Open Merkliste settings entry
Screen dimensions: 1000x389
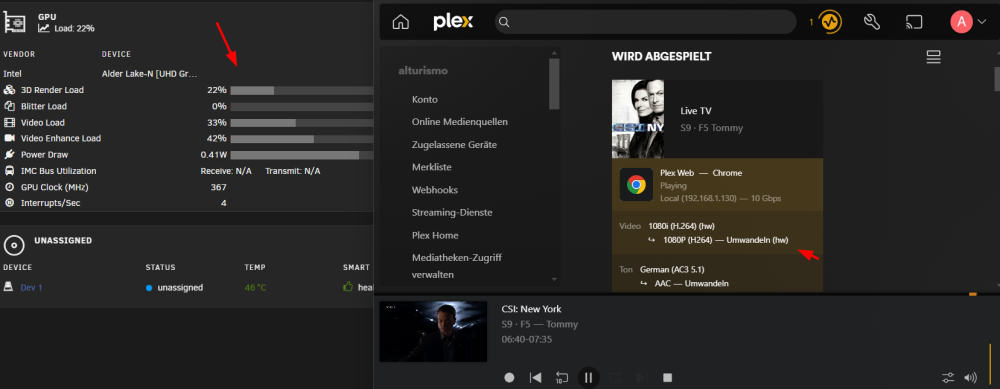[x=432, y=167]
